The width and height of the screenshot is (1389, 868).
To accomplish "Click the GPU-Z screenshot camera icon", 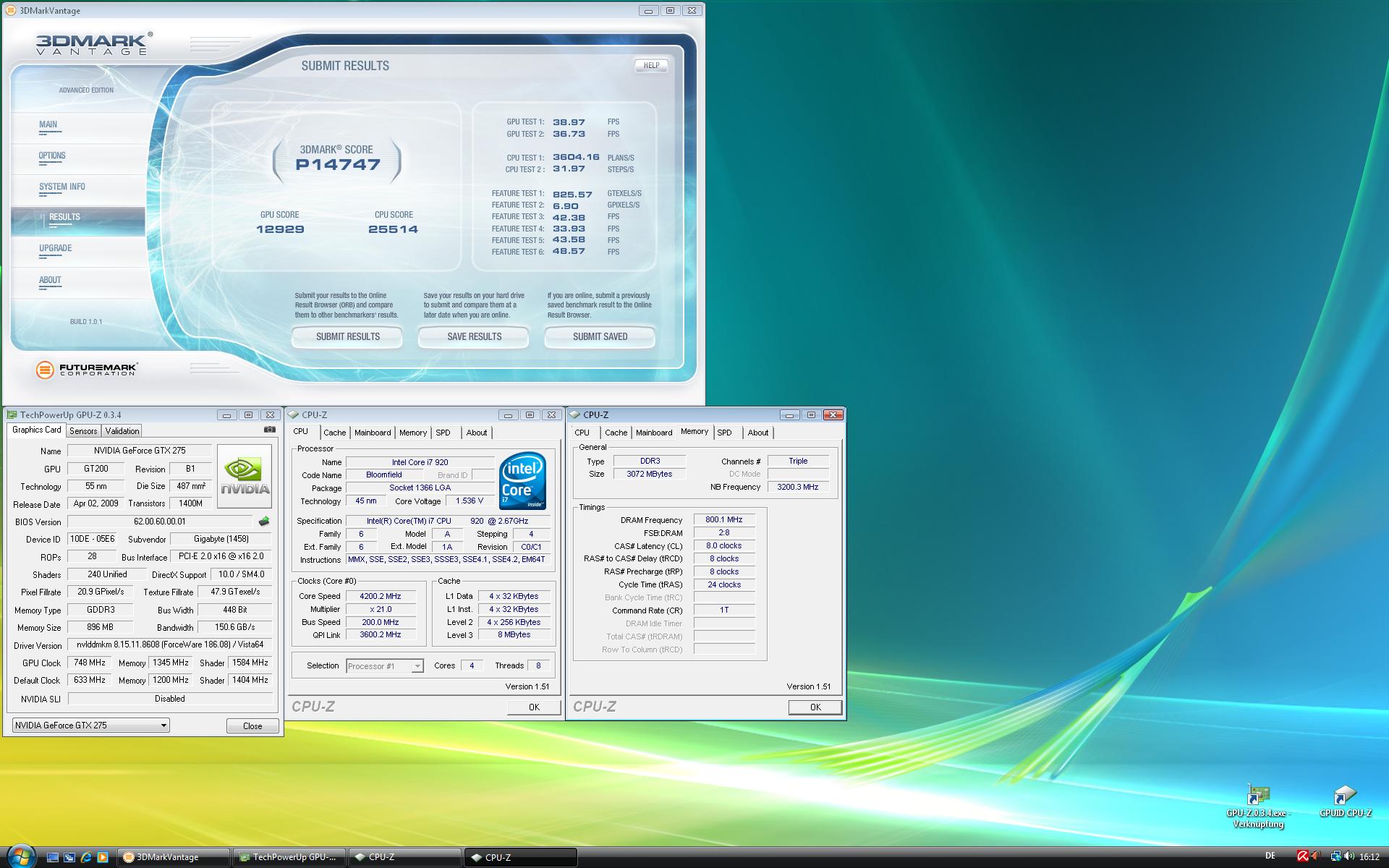I will pos(269,429).
